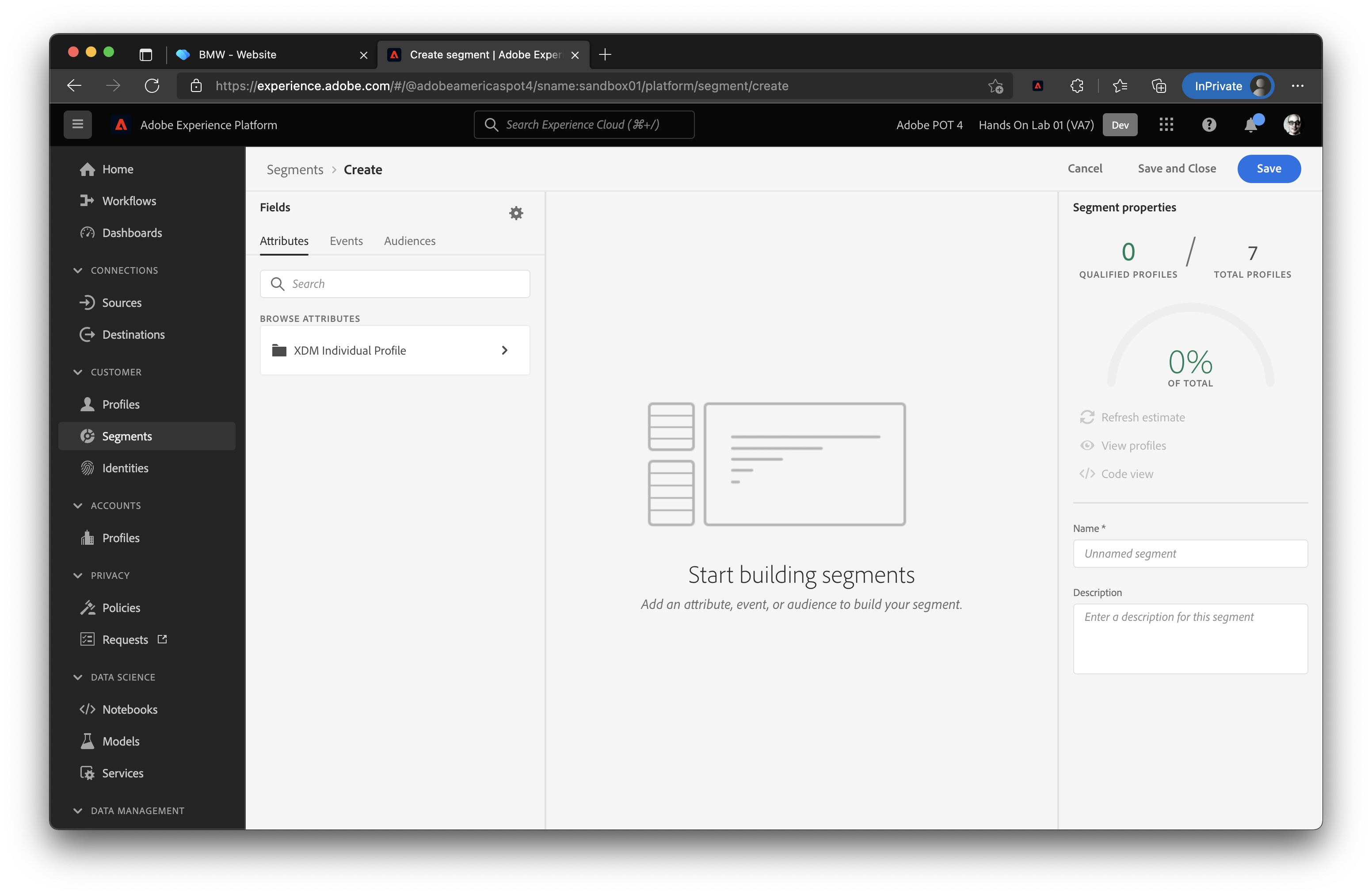Open Destinations under Connections
The height and width of the screenshot is (895, 1372).
[133, 334]
